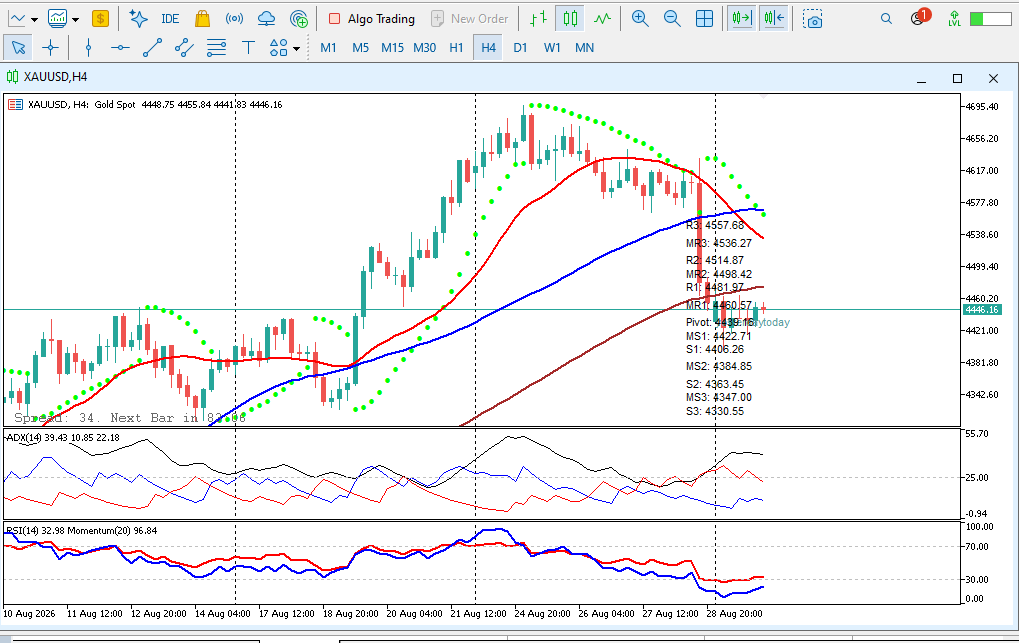1025x643 pixels.
Task: Switch to M5 timeframe
Action: [360, 48]
